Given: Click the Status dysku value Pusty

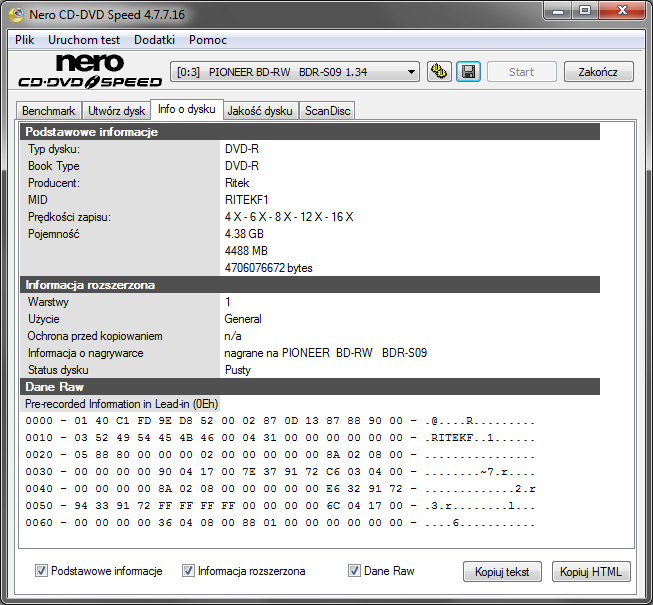Looking at the screenshot, I should [238, 370].
